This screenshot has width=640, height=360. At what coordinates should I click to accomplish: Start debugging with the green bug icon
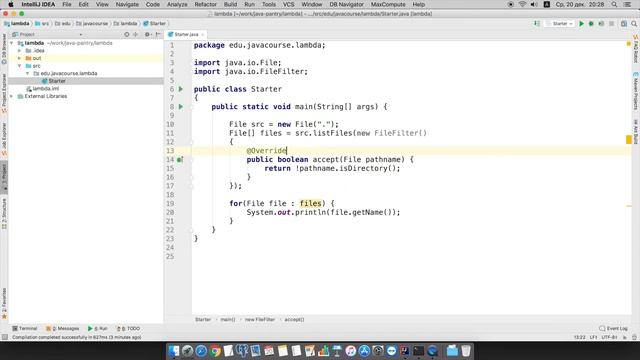[x=591, y=24]
